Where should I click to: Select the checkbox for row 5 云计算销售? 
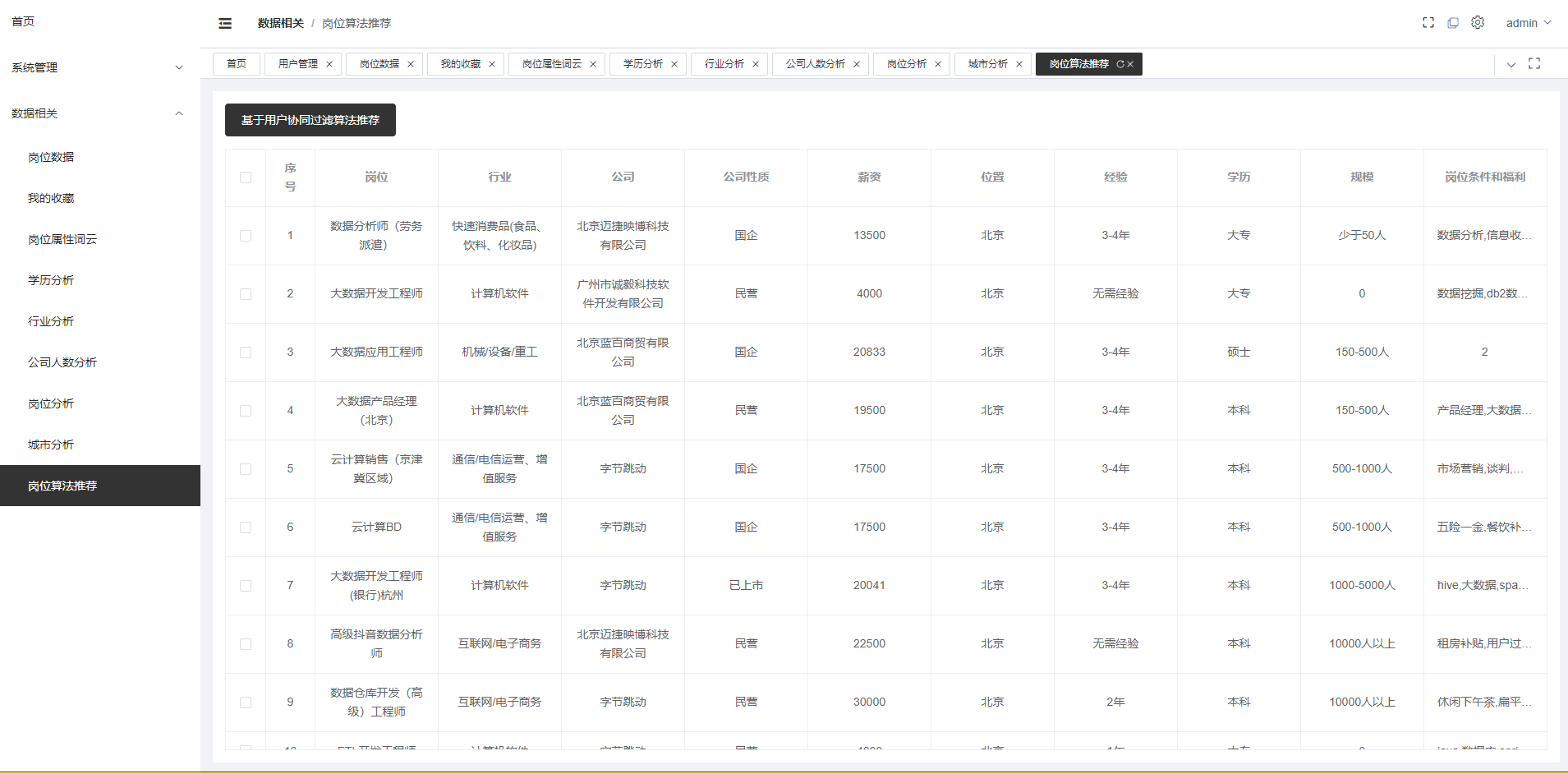(x=246, y=469)
